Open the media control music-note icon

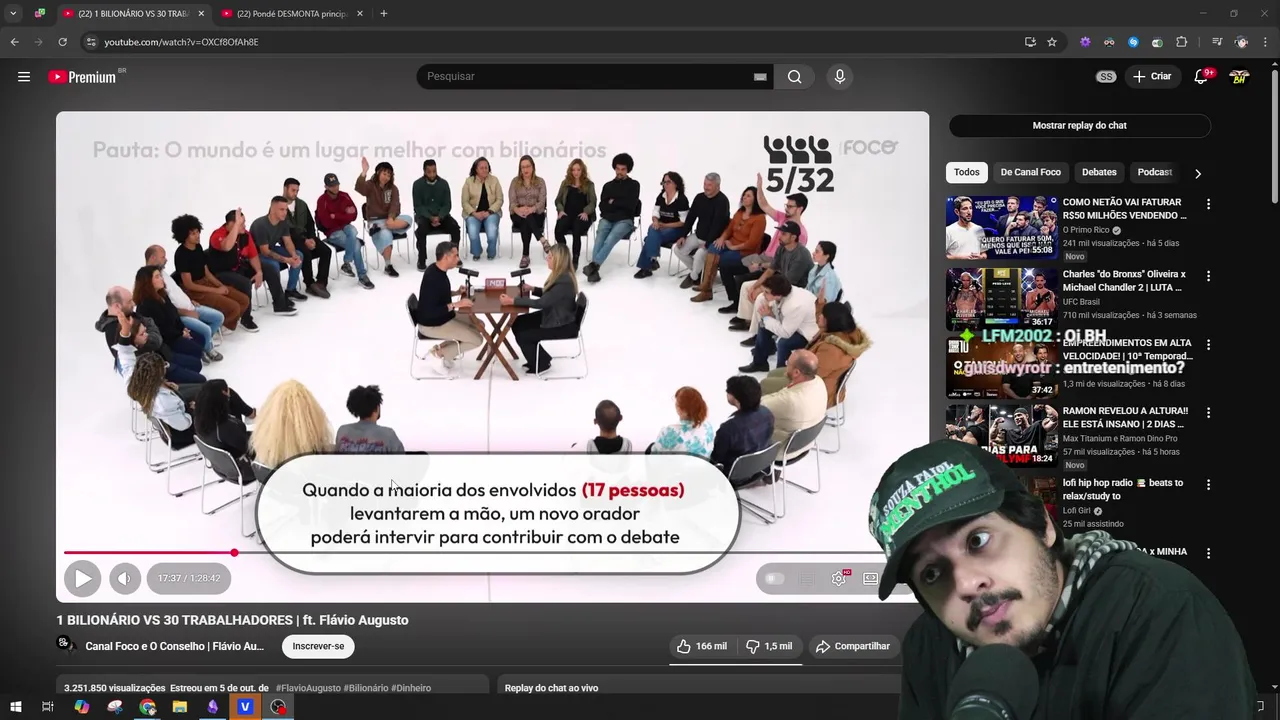click(1217, 42)
